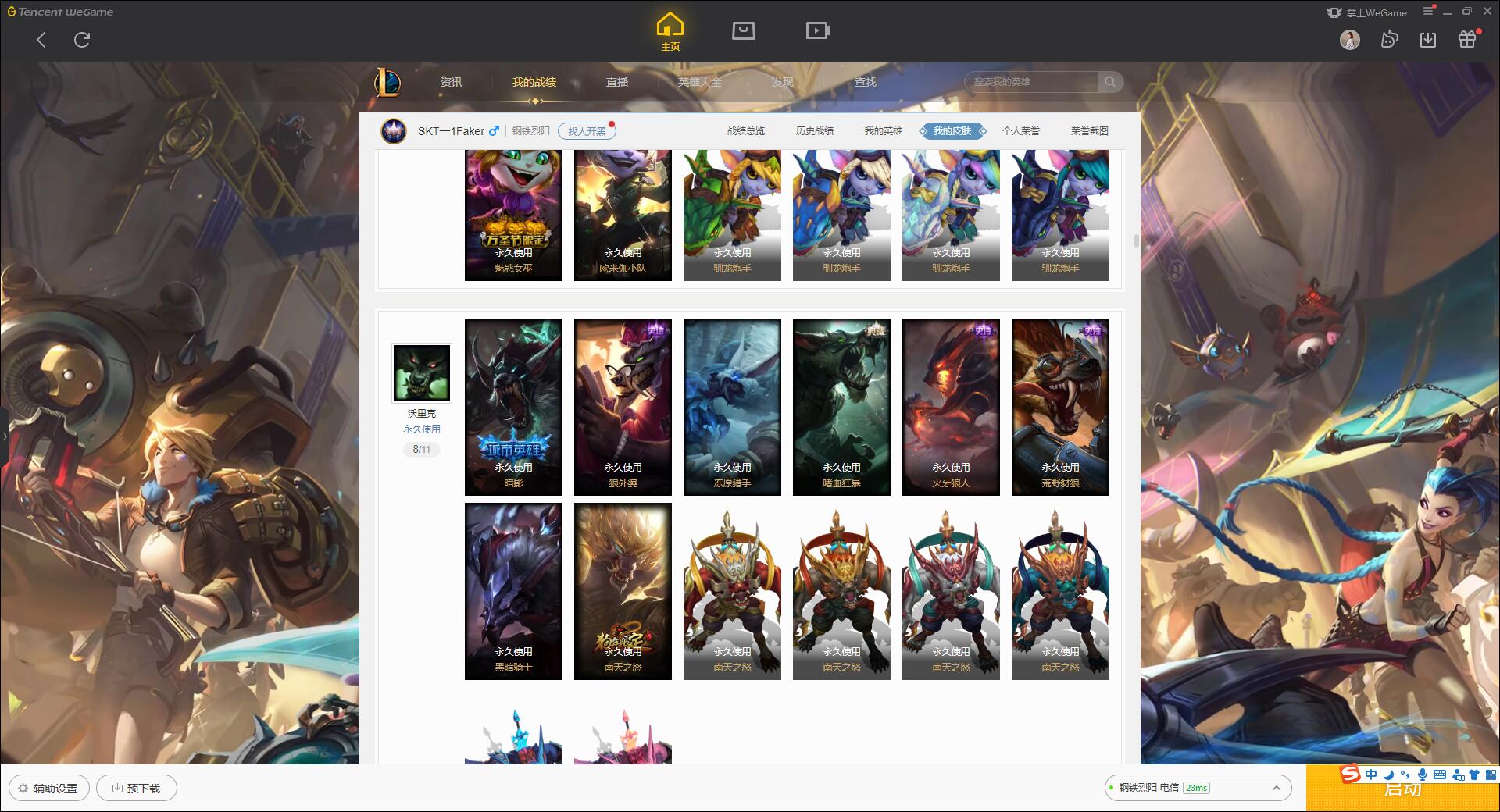Open the 冻原猎手 skin card
Screen dimensions: 1500x812
(x=732, y=407)
